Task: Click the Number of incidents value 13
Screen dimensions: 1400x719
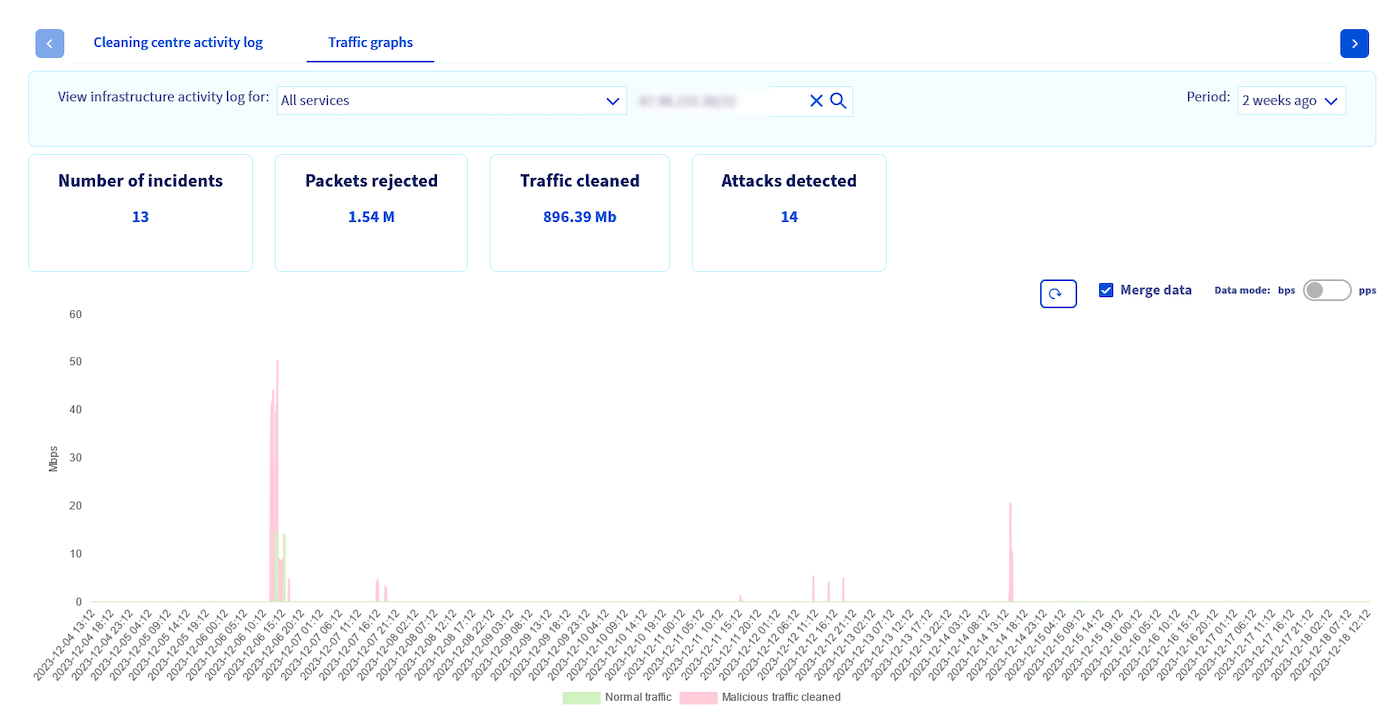Action: click(x=140, y=216)
